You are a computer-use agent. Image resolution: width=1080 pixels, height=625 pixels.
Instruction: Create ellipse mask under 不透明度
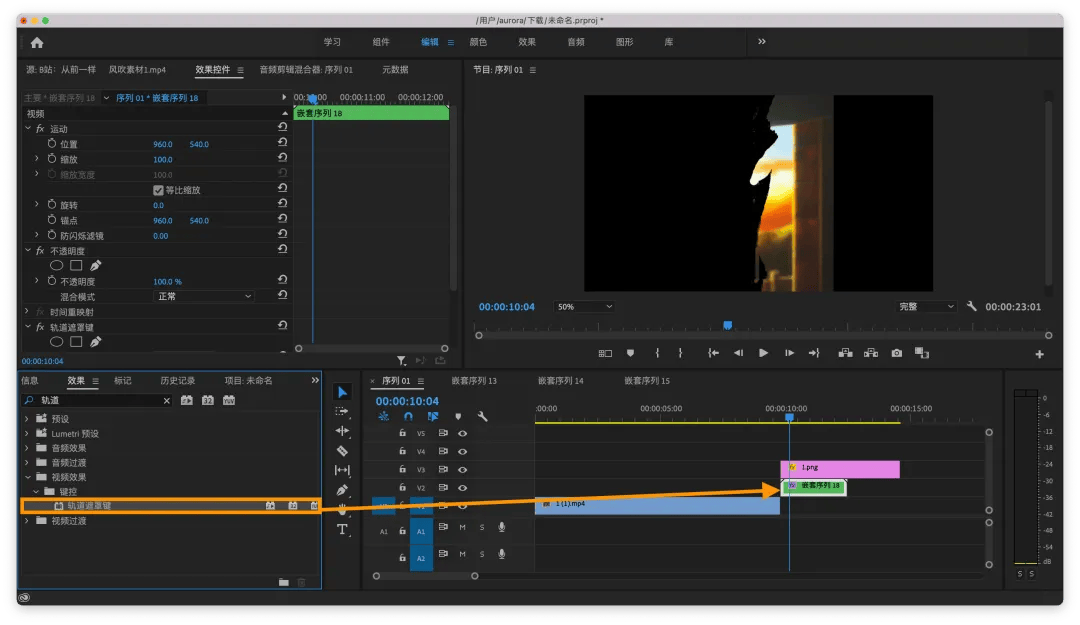56,265
